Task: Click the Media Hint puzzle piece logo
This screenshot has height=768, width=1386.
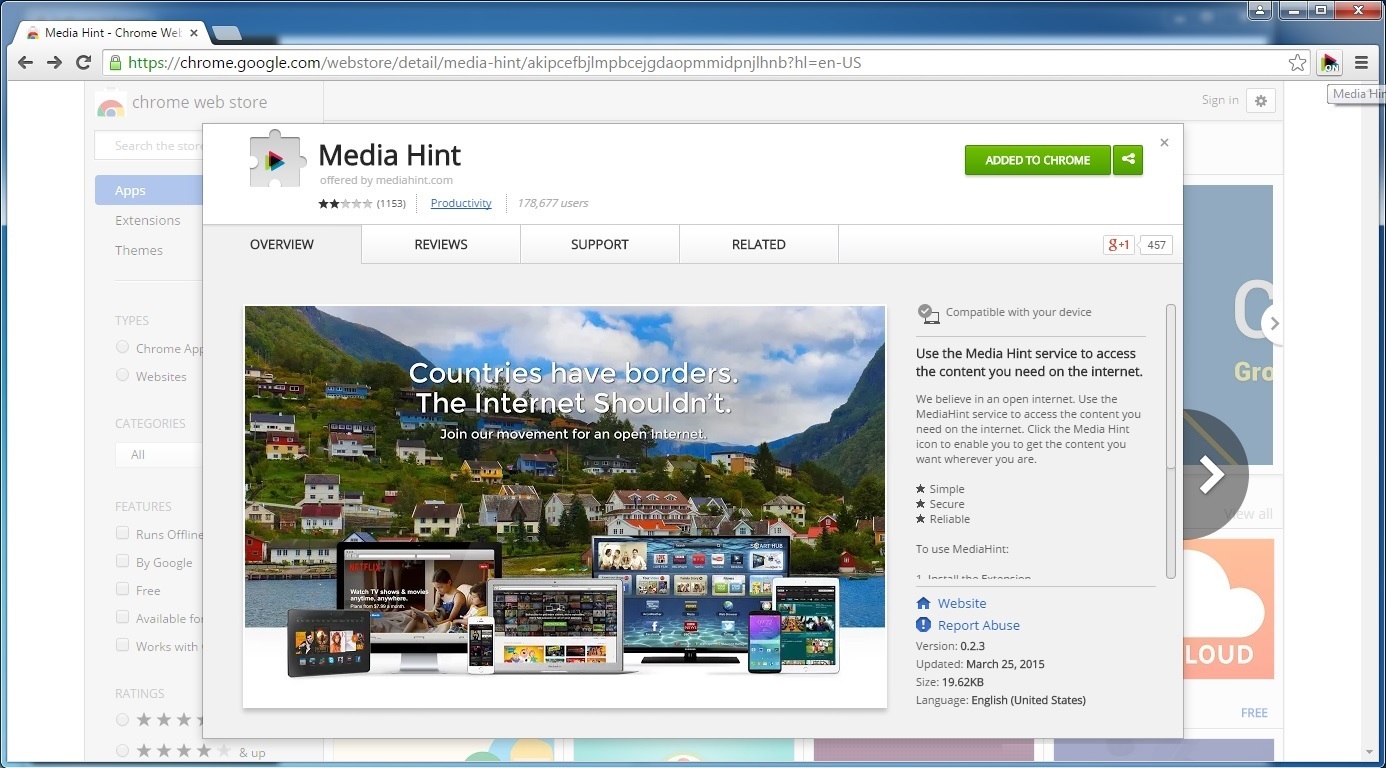Action: (x=278, y=159)
